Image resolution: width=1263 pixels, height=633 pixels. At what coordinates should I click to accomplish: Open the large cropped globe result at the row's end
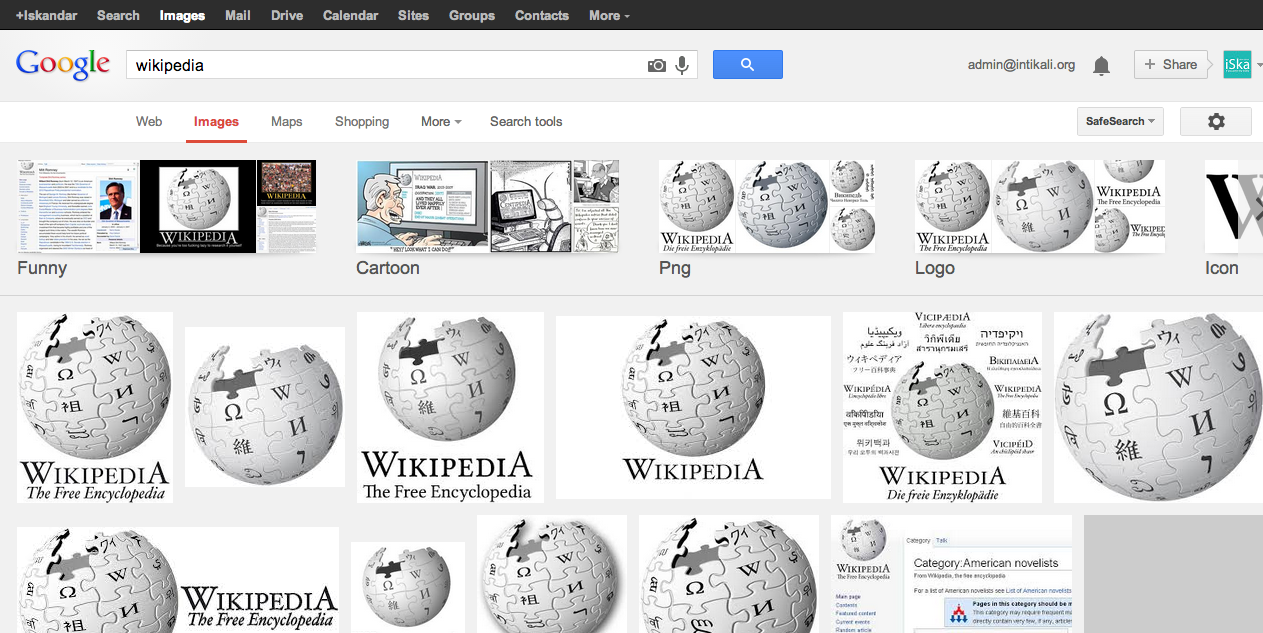point(1158,407)
